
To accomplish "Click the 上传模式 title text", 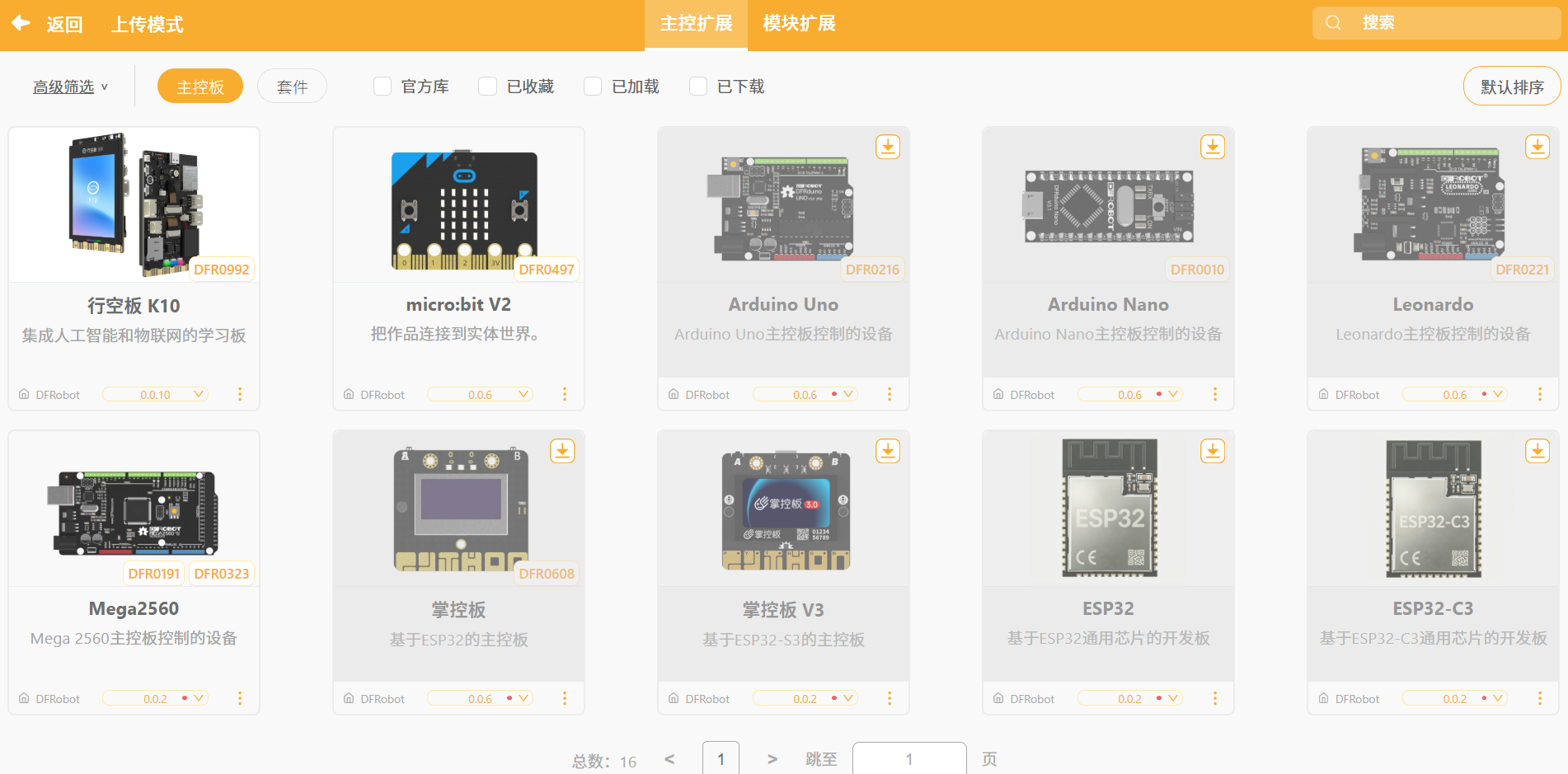I will tap(148, 24).
